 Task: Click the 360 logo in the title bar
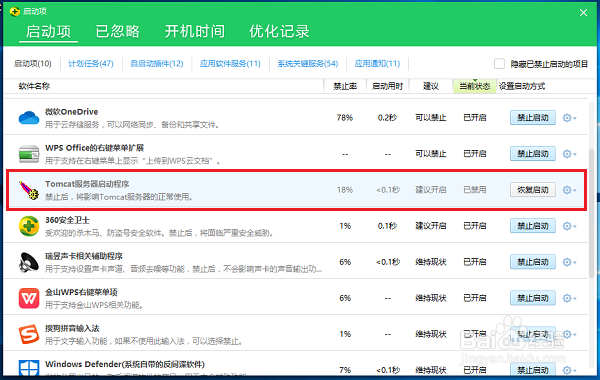[x=15, y=11]
